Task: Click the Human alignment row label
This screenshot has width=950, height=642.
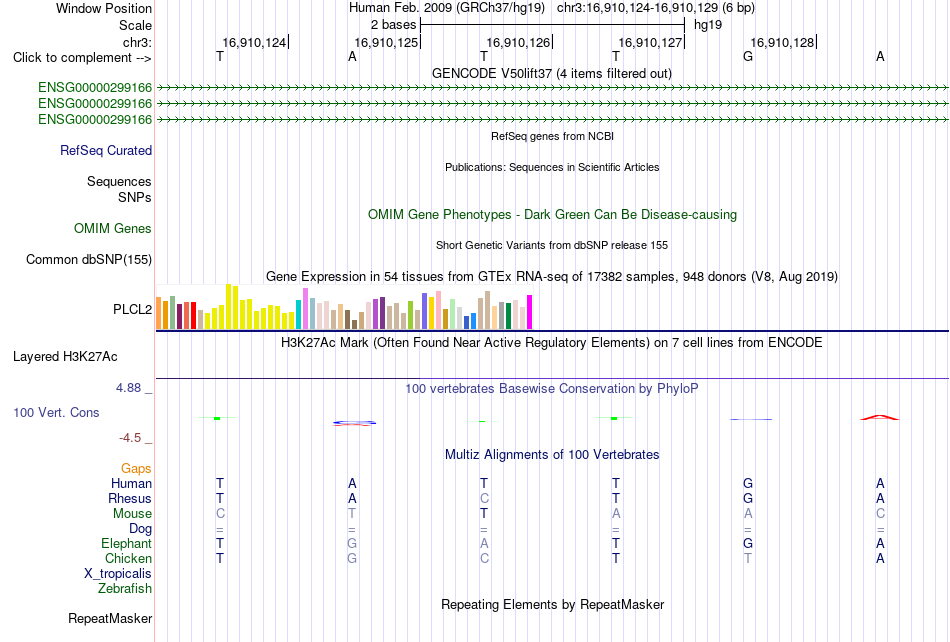Action: point(131,483)
